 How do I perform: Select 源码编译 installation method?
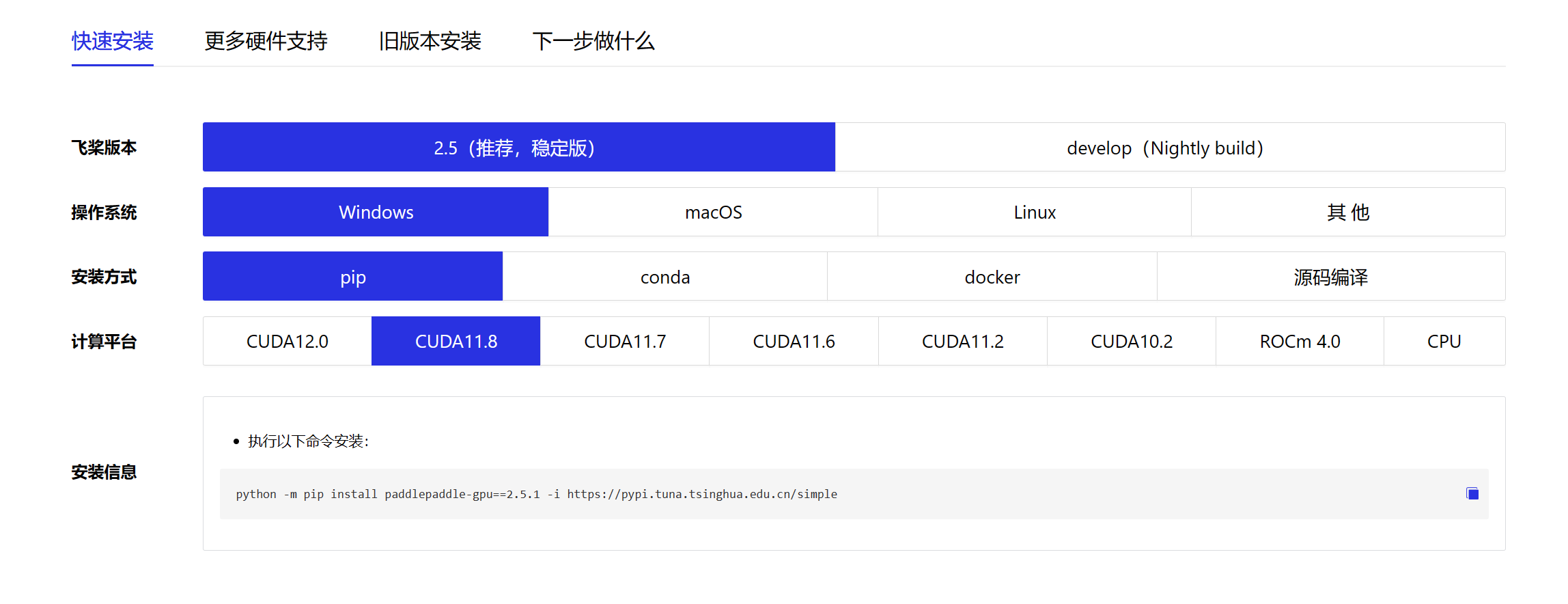[x=1332, y=276]
